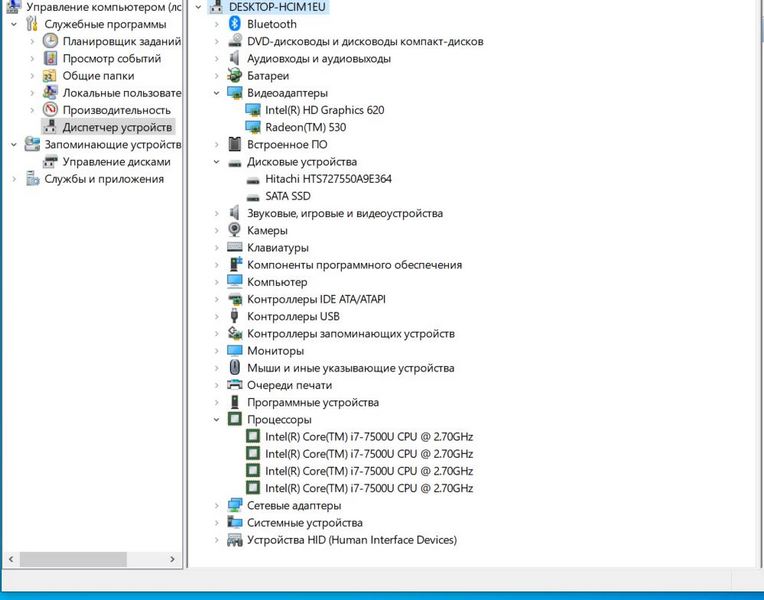Select the SATA SSD device

coord(287,196)
